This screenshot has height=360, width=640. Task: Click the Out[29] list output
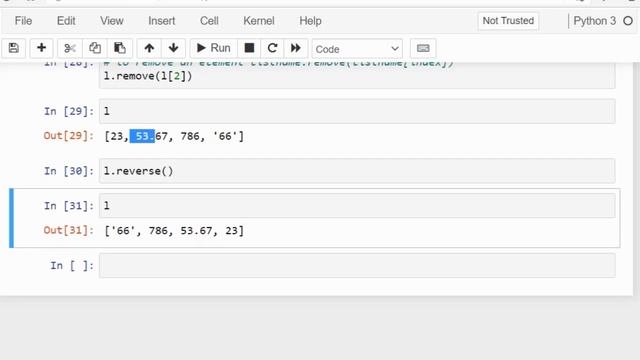(174, 136)
